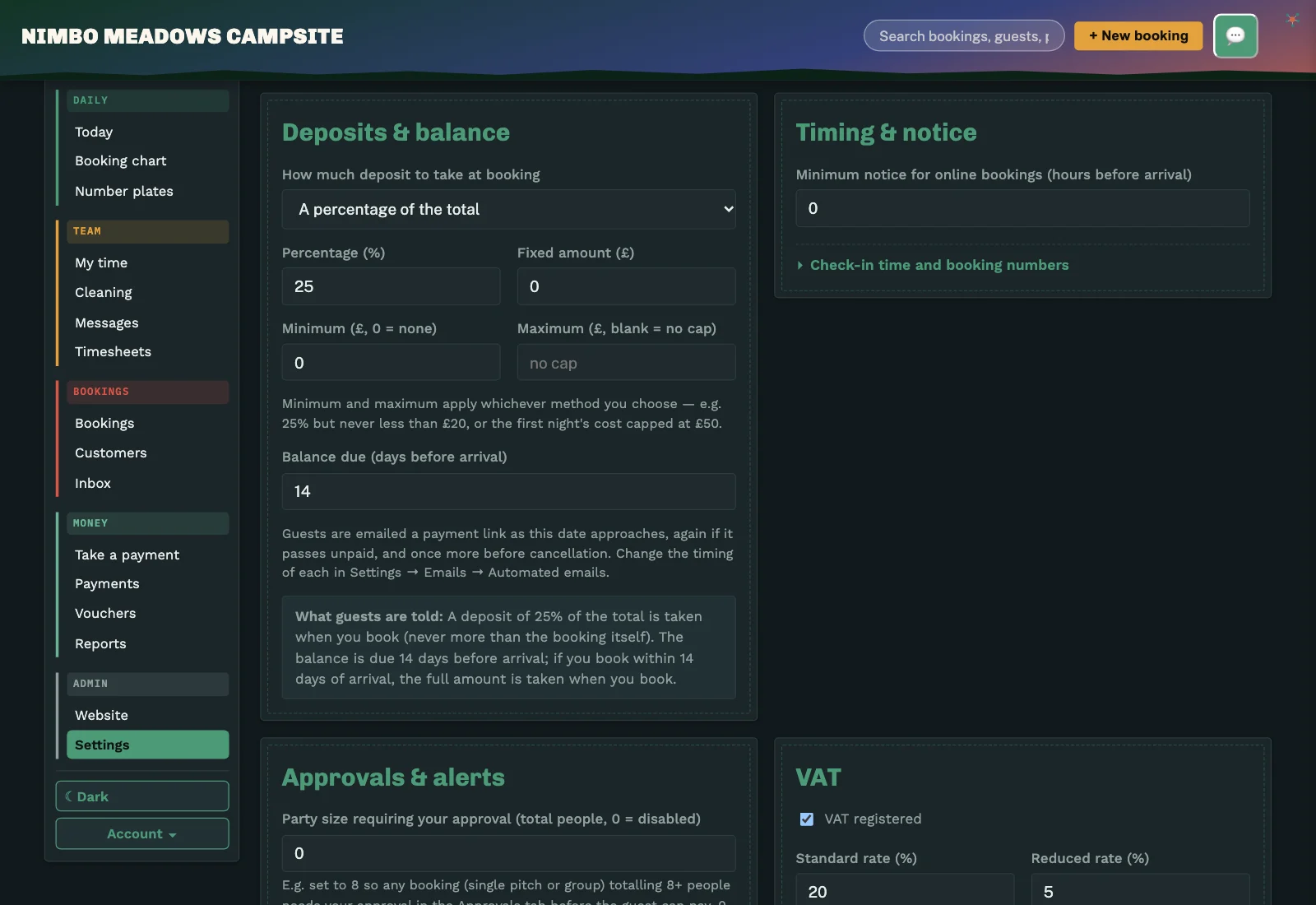Open the Inbox
Screen dimensions: 1316x905
[147, 483]
